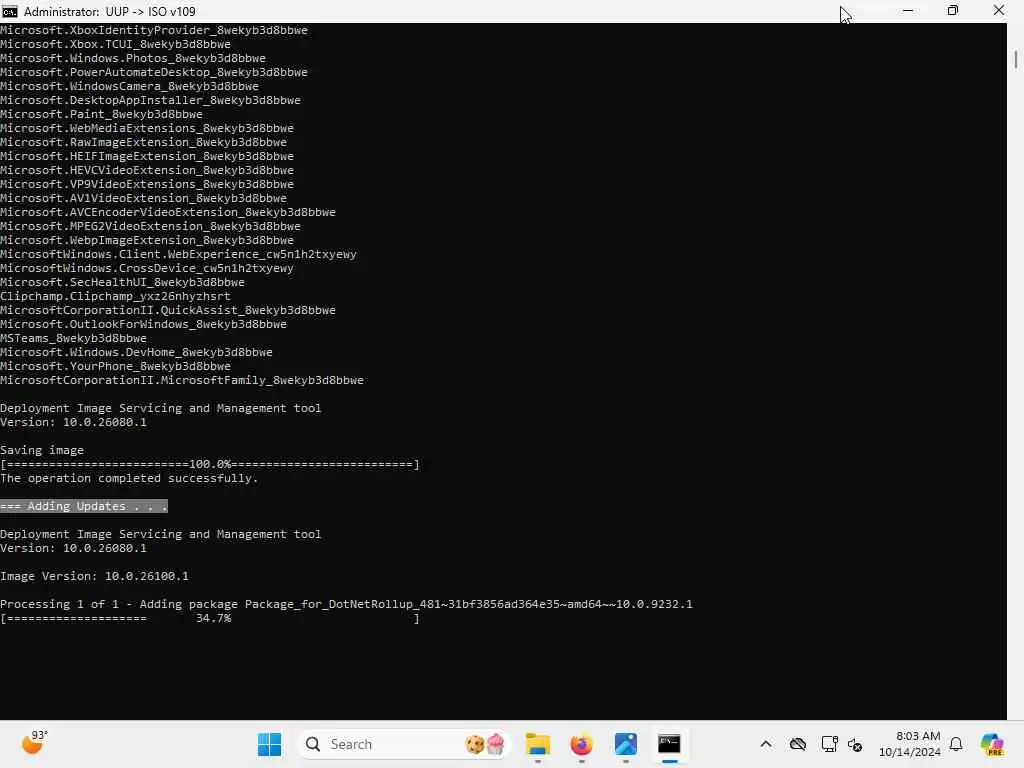Click the taskbar Search box
Image resolution: width=1024 pixels, height=768 pixels.
pos(402,744)
